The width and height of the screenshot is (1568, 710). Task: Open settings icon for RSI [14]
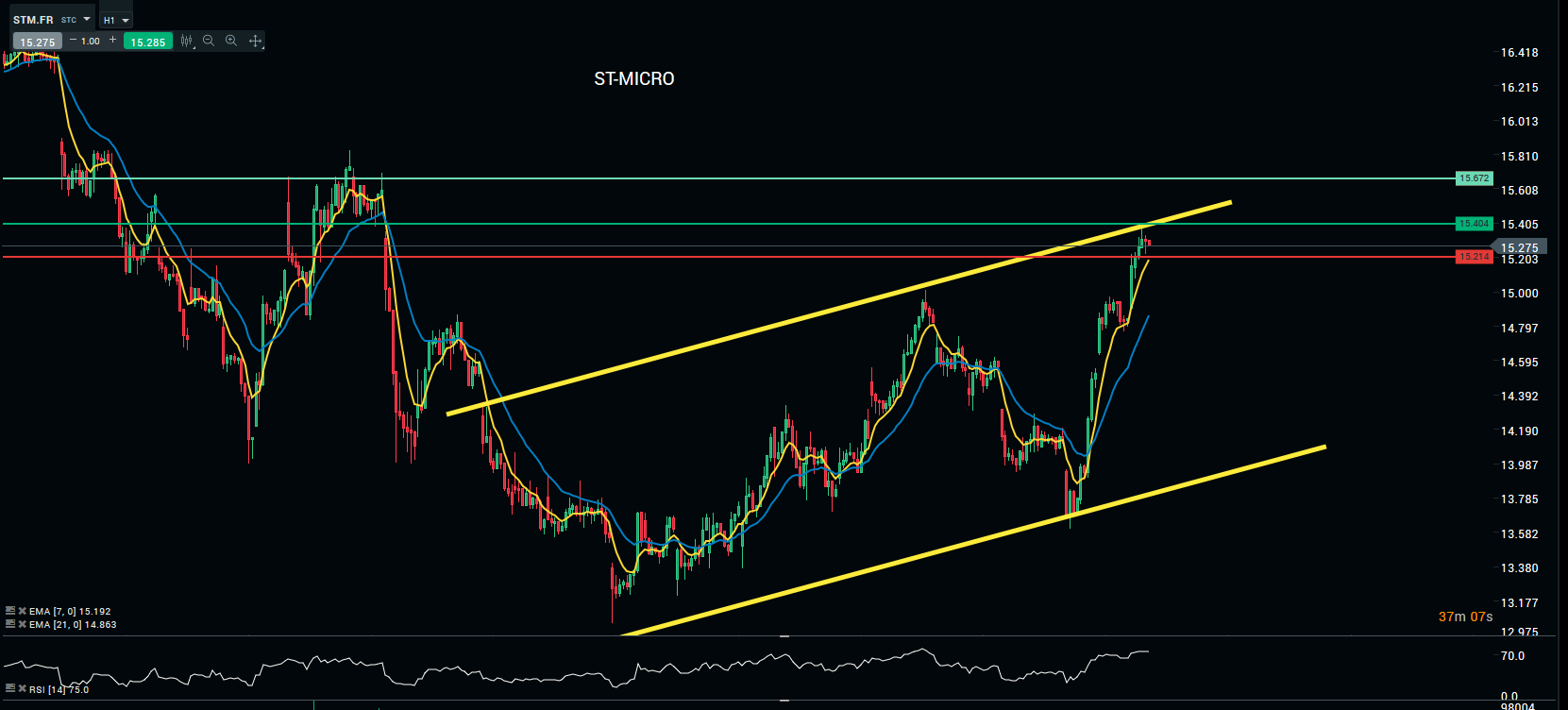[x=10, y=689]
